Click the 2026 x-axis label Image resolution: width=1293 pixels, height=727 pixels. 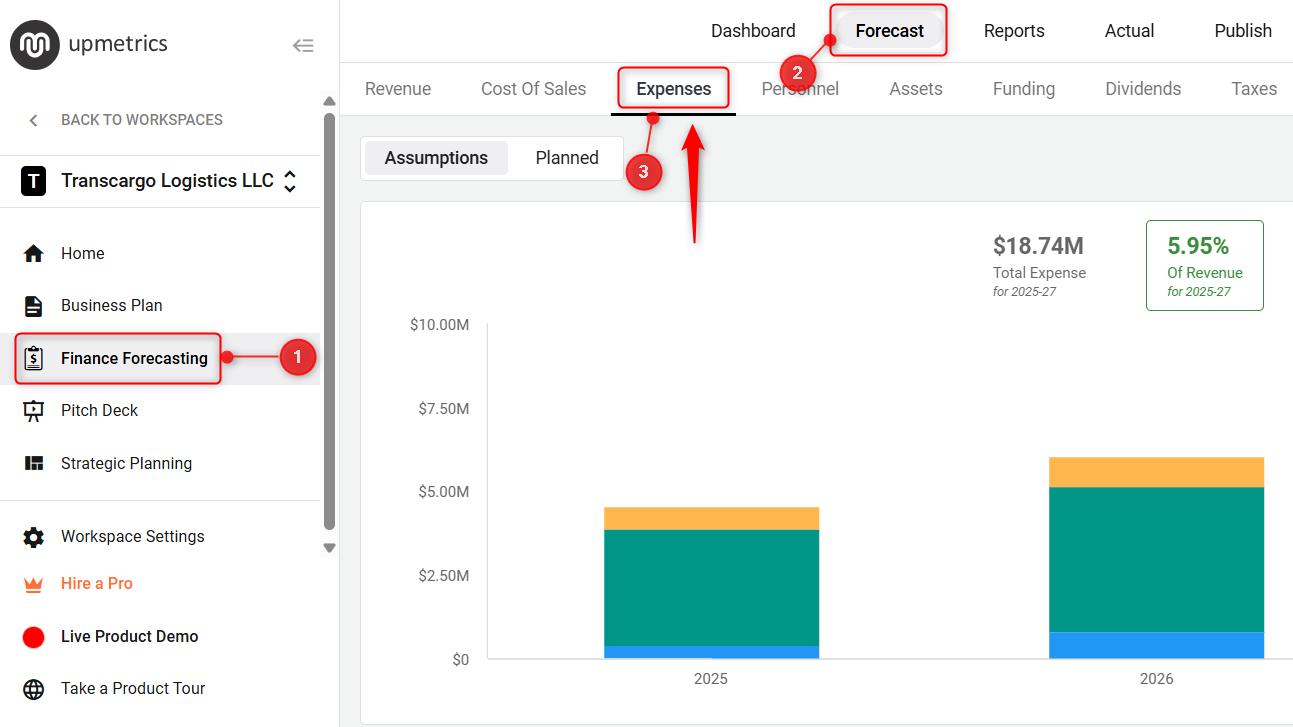pyautogui.click(x=1156, y=679)
